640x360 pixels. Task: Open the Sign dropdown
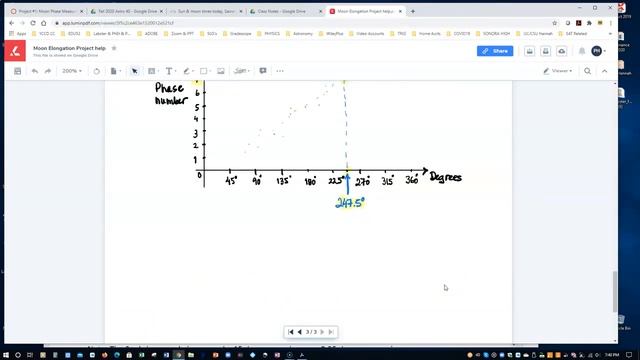242,71
